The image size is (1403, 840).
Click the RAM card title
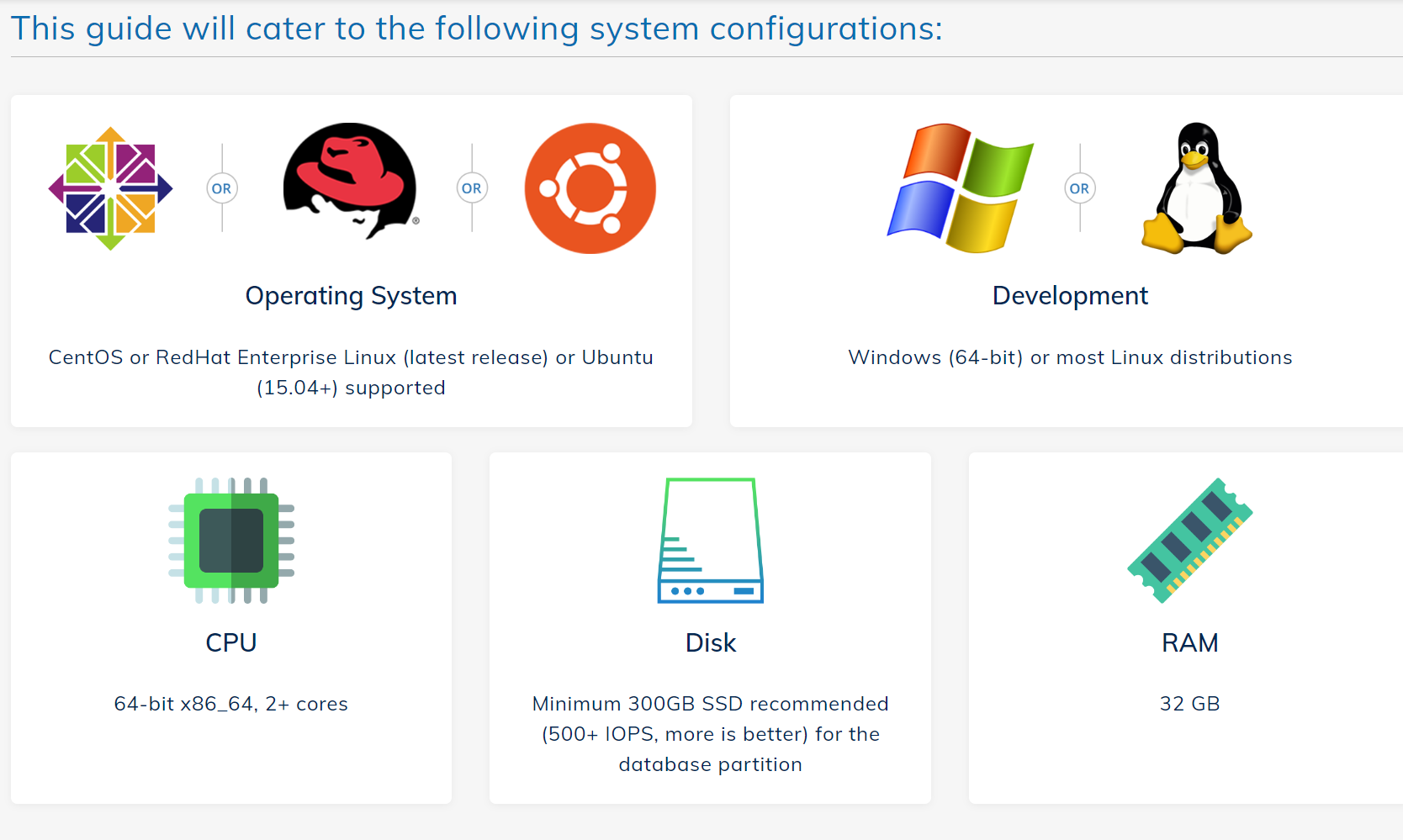click(x=1190, y=642)
